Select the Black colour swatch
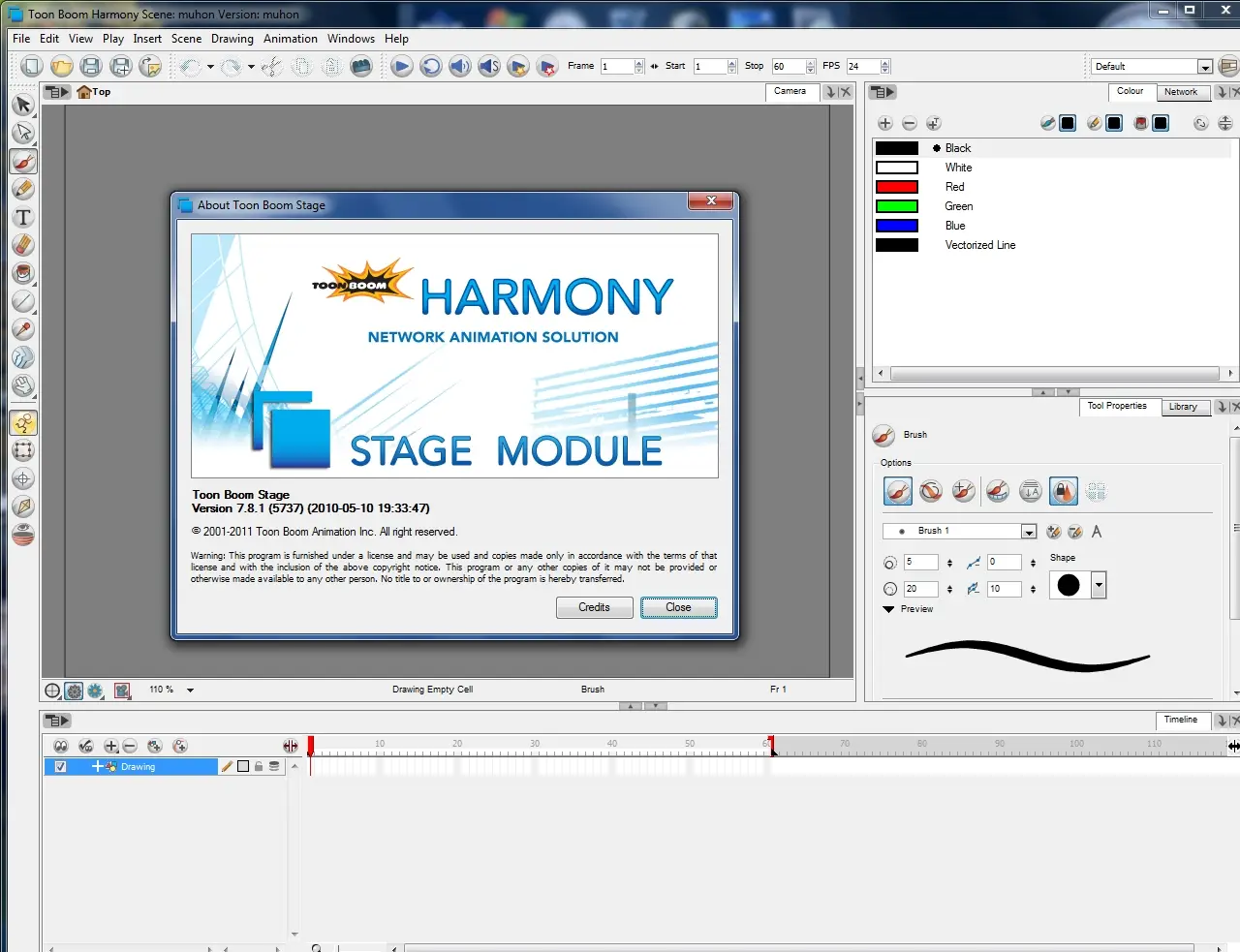 click(x=897, y=148)
